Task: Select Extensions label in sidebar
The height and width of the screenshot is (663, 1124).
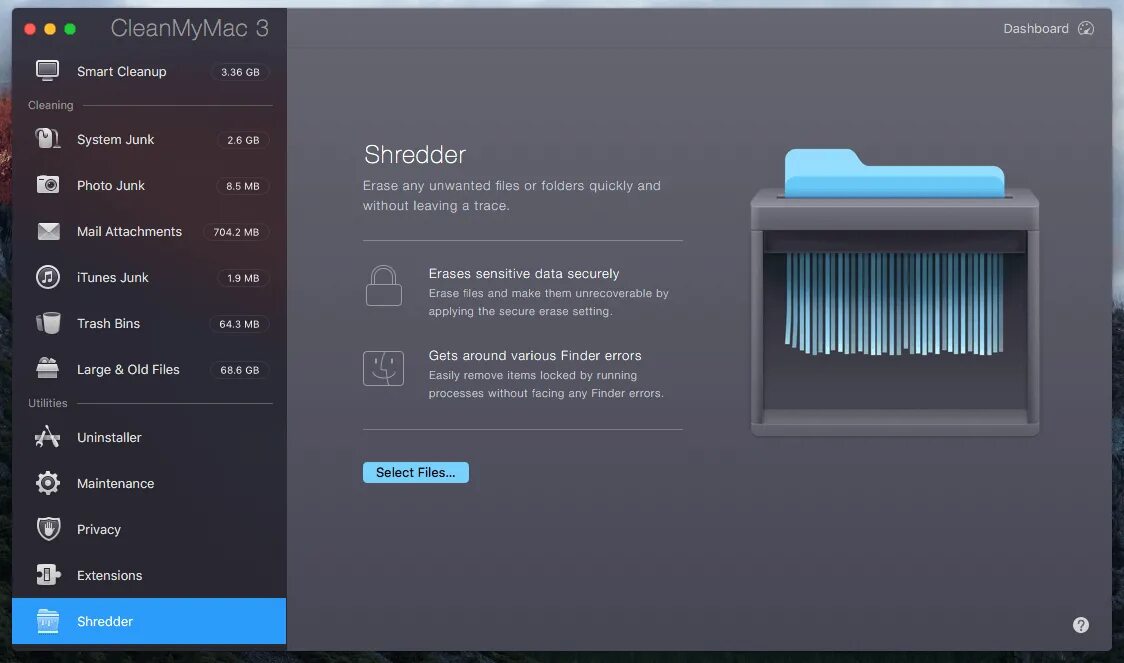Action: 110,575
